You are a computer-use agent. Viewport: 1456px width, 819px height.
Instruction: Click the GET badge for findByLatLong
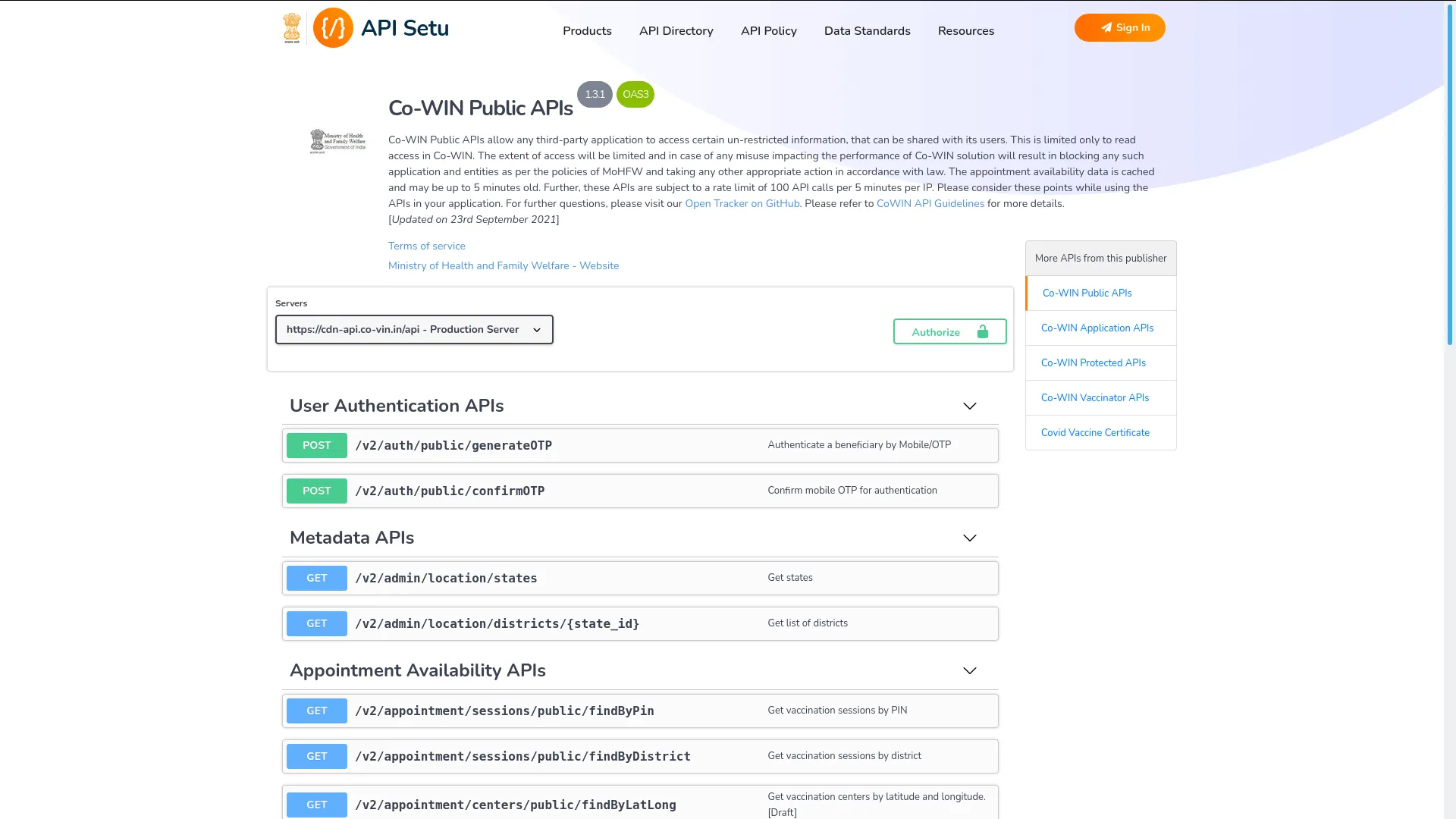click(x=317, y=805)
